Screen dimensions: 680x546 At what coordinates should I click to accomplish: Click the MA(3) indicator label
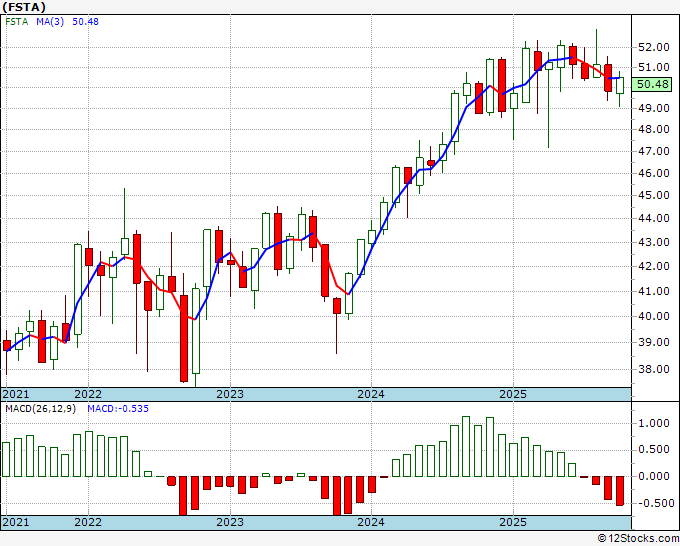(x=50, y=22)
